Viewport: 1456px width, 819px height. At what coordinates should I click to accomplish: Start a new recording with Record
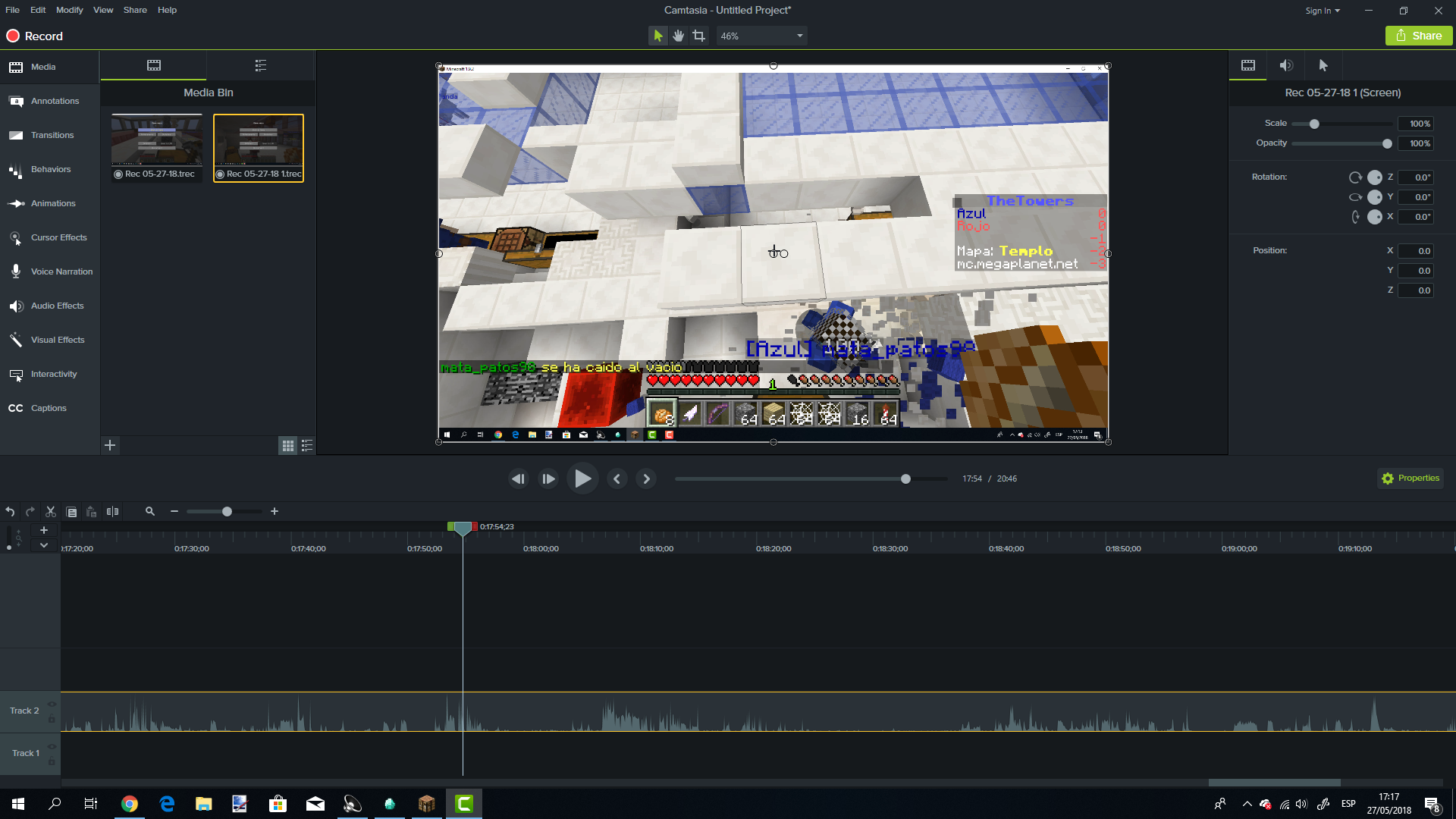pos(35,36)
